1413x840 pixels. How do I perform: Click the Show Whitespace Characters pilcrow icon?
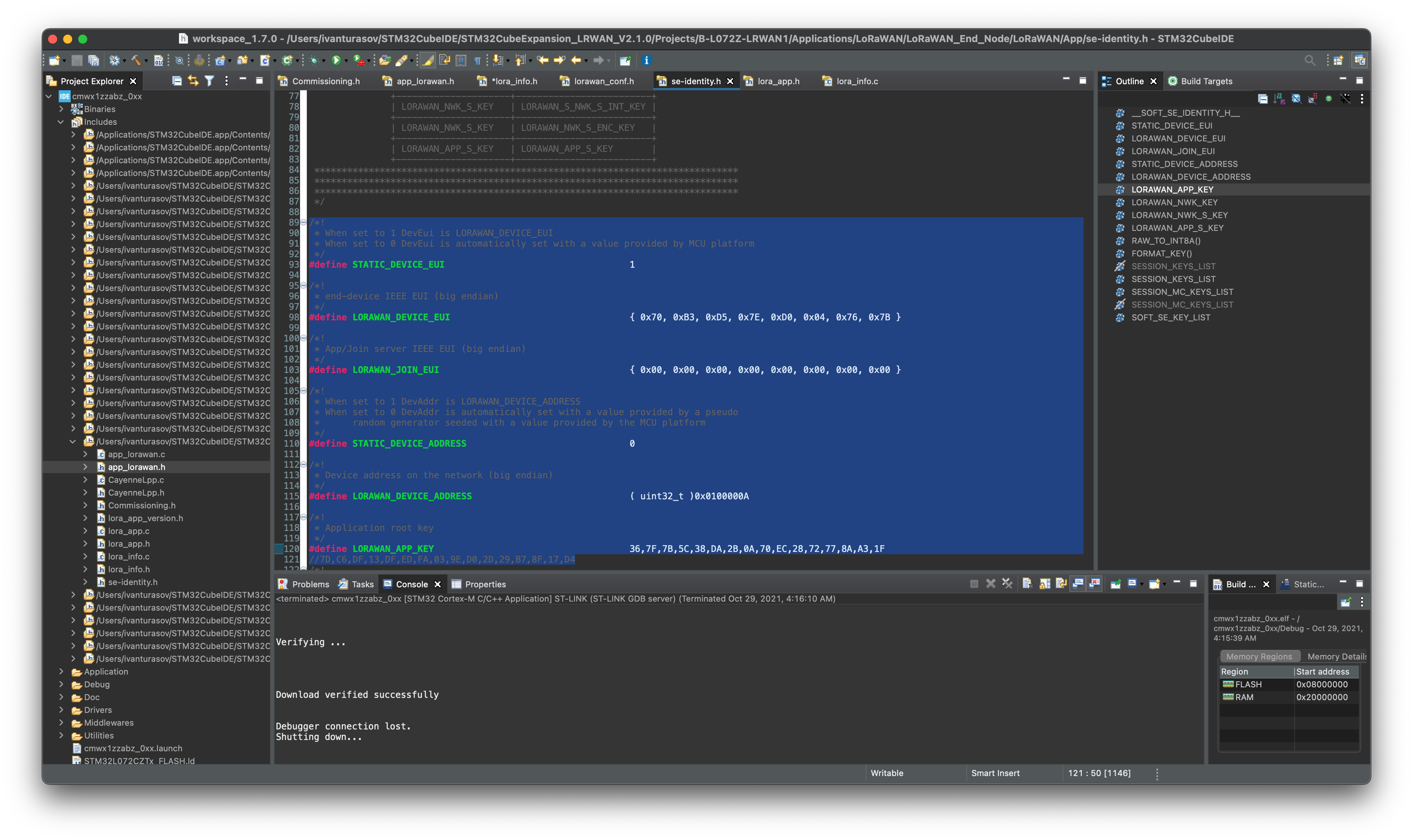(x=478, y=60)
